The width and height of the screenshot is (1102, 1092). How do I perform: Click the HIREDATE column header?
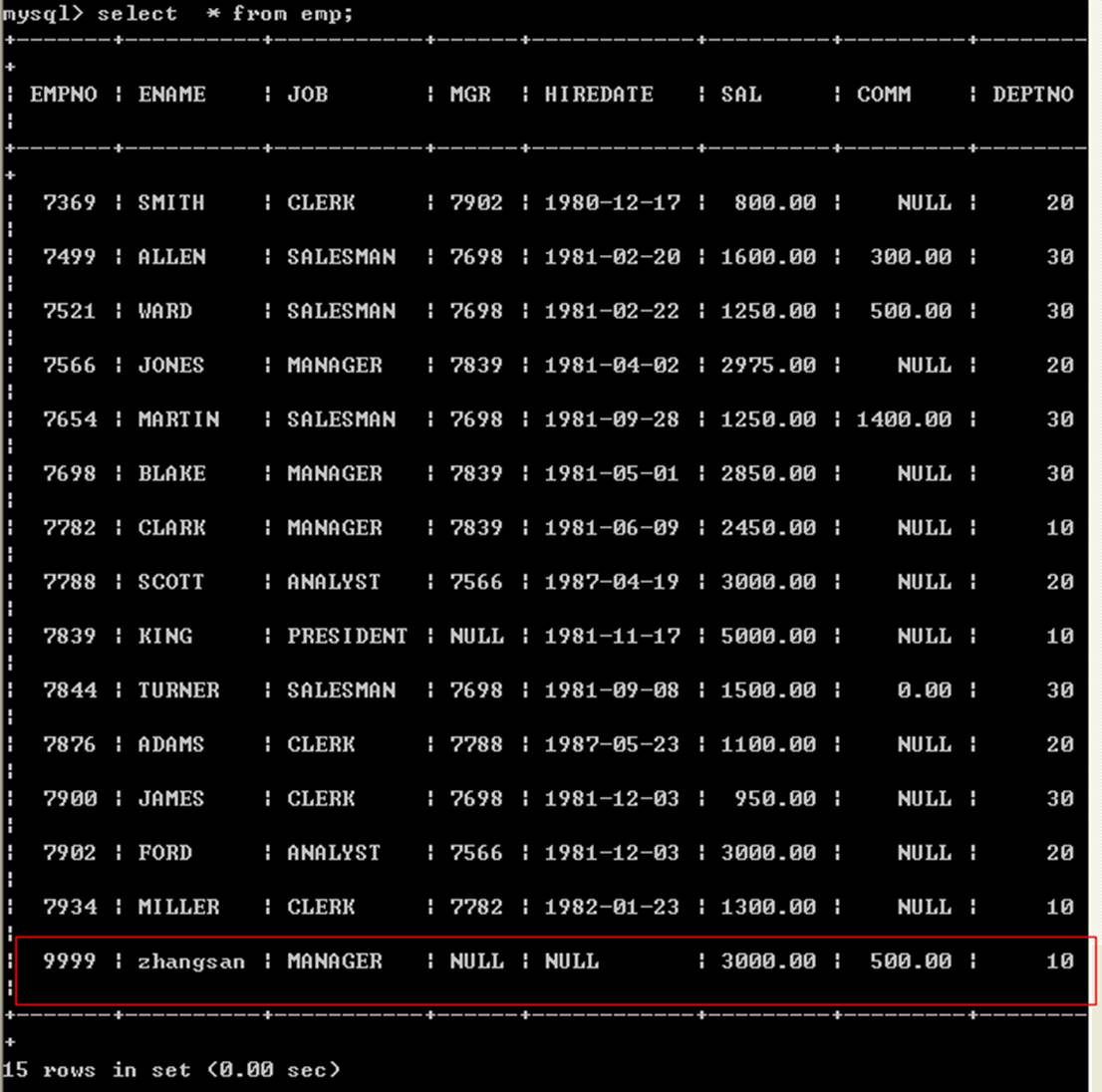599,95
